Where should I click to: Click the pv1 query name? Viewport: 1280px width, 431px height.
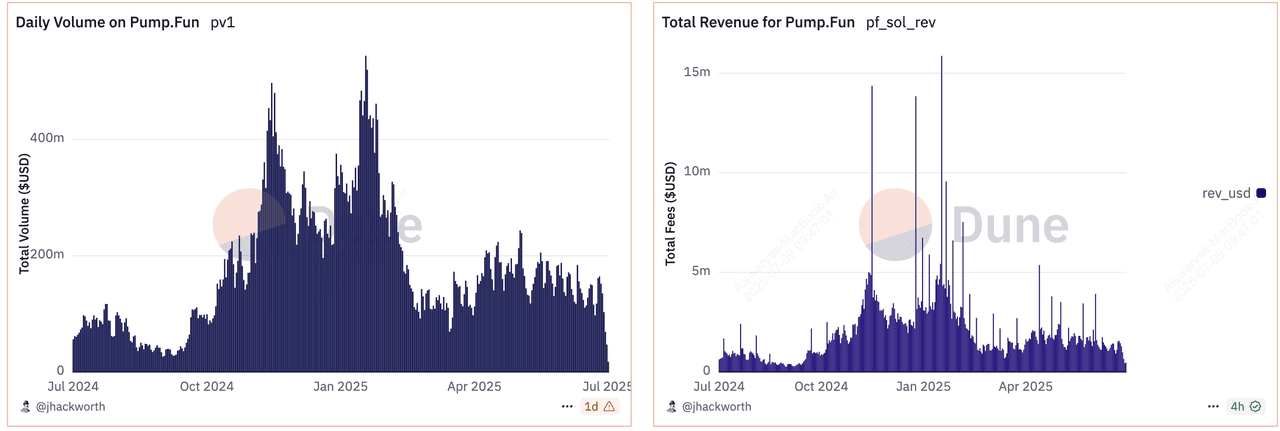tap(221, 22)
